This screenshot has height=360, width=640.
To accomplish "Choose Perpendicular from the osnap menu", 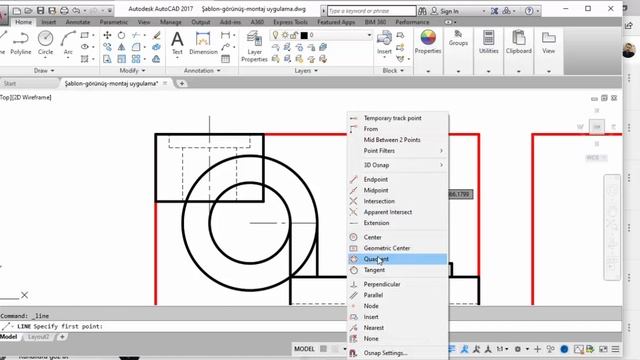I will coord(398,284).
